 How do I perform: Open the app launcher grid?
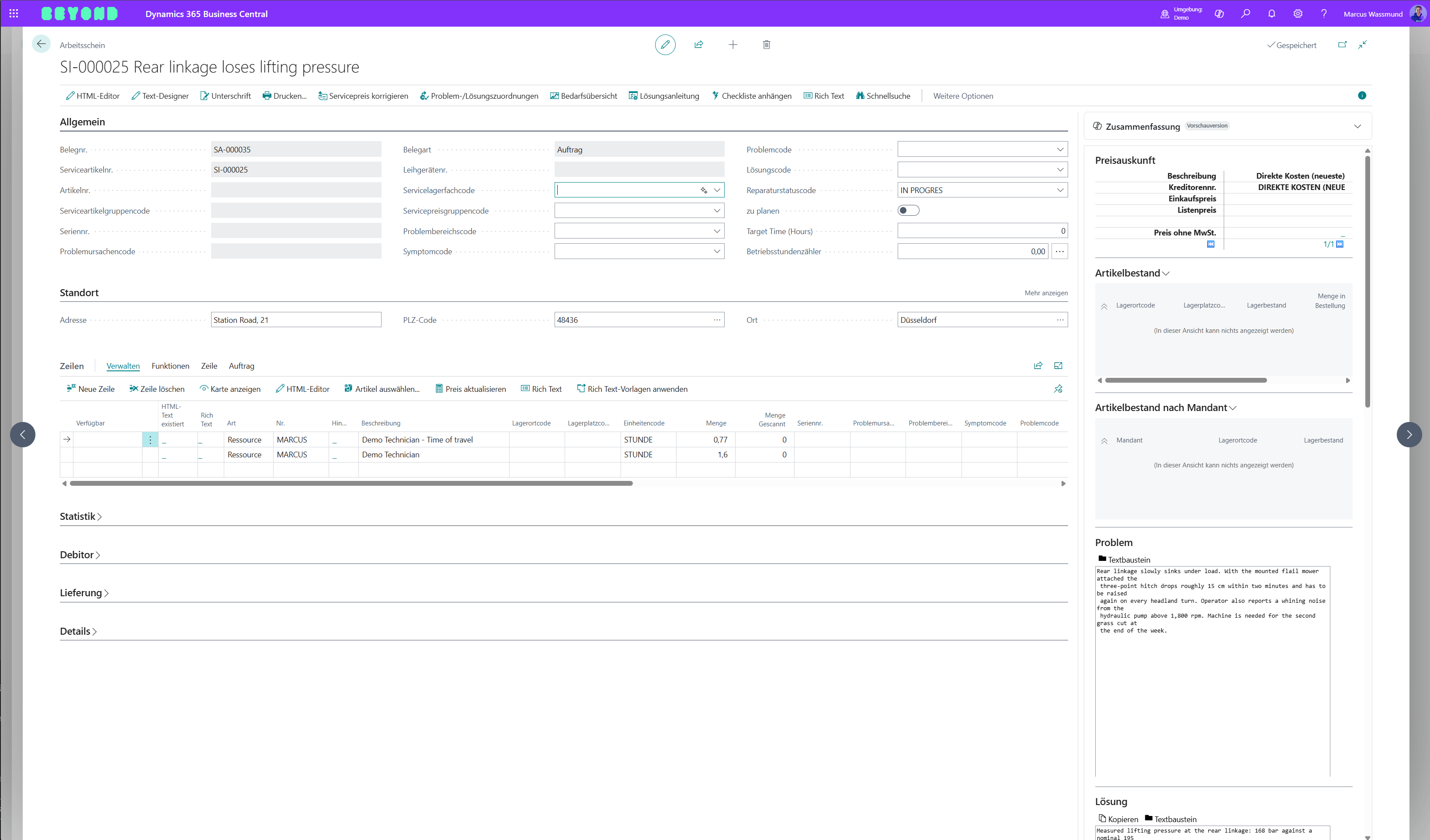[x=14, y=14]
